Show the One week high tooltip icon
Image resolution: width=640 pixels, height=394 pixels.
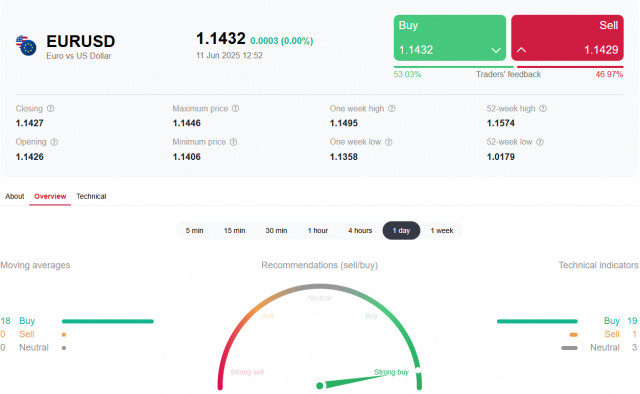click(x=391, y=109)
